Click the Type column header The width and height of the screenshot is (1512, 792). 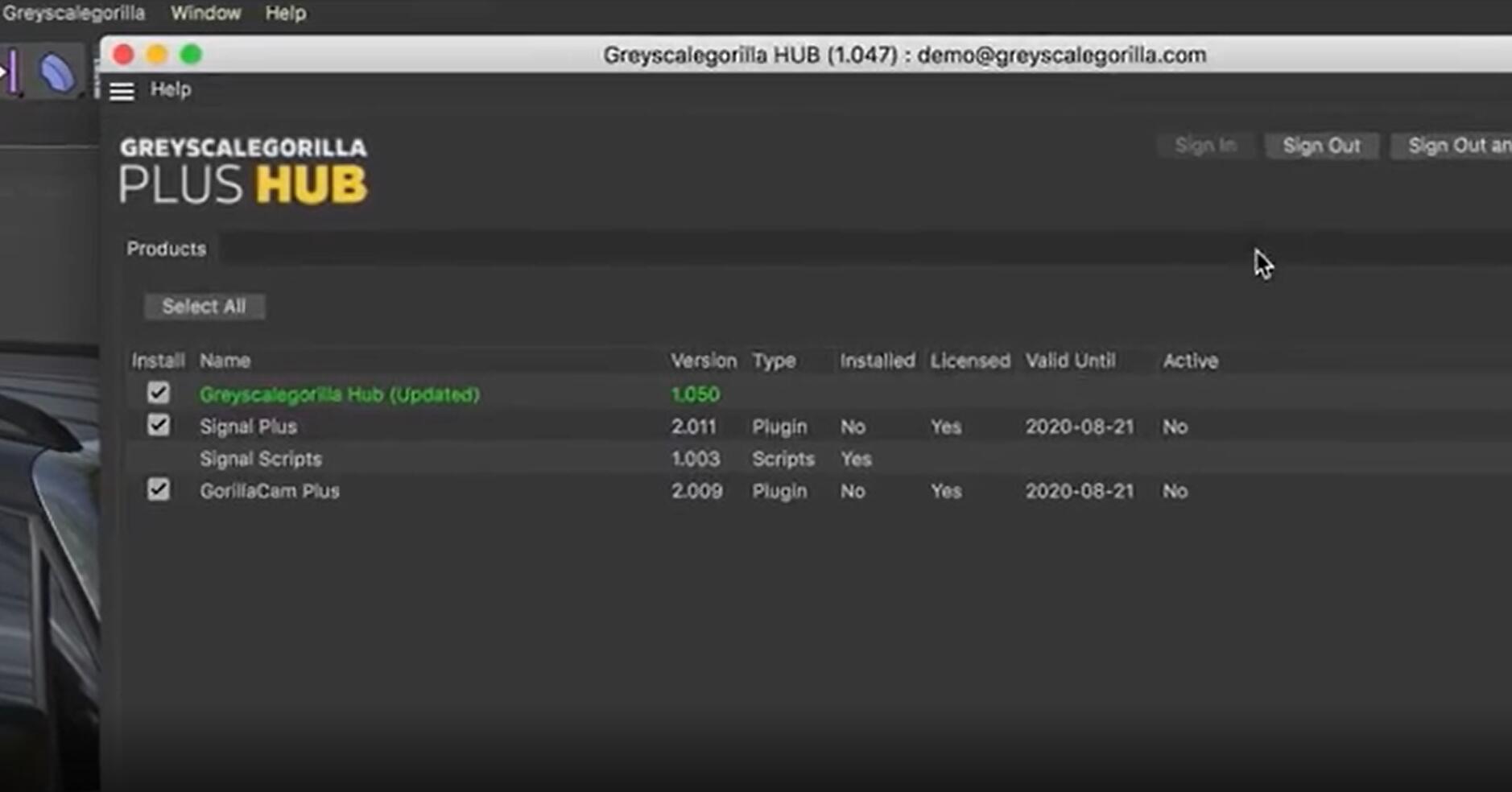tap(774, 361)
